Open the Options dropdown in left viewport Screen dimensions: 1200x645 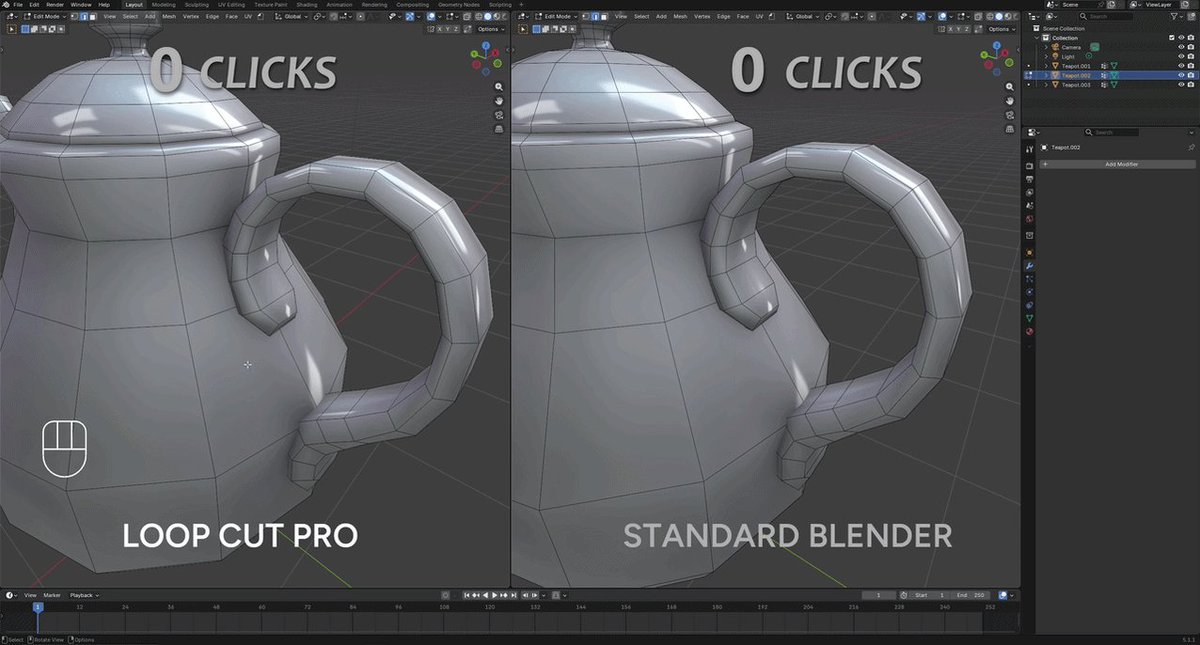pyautogui.click(x=490, y=29)
